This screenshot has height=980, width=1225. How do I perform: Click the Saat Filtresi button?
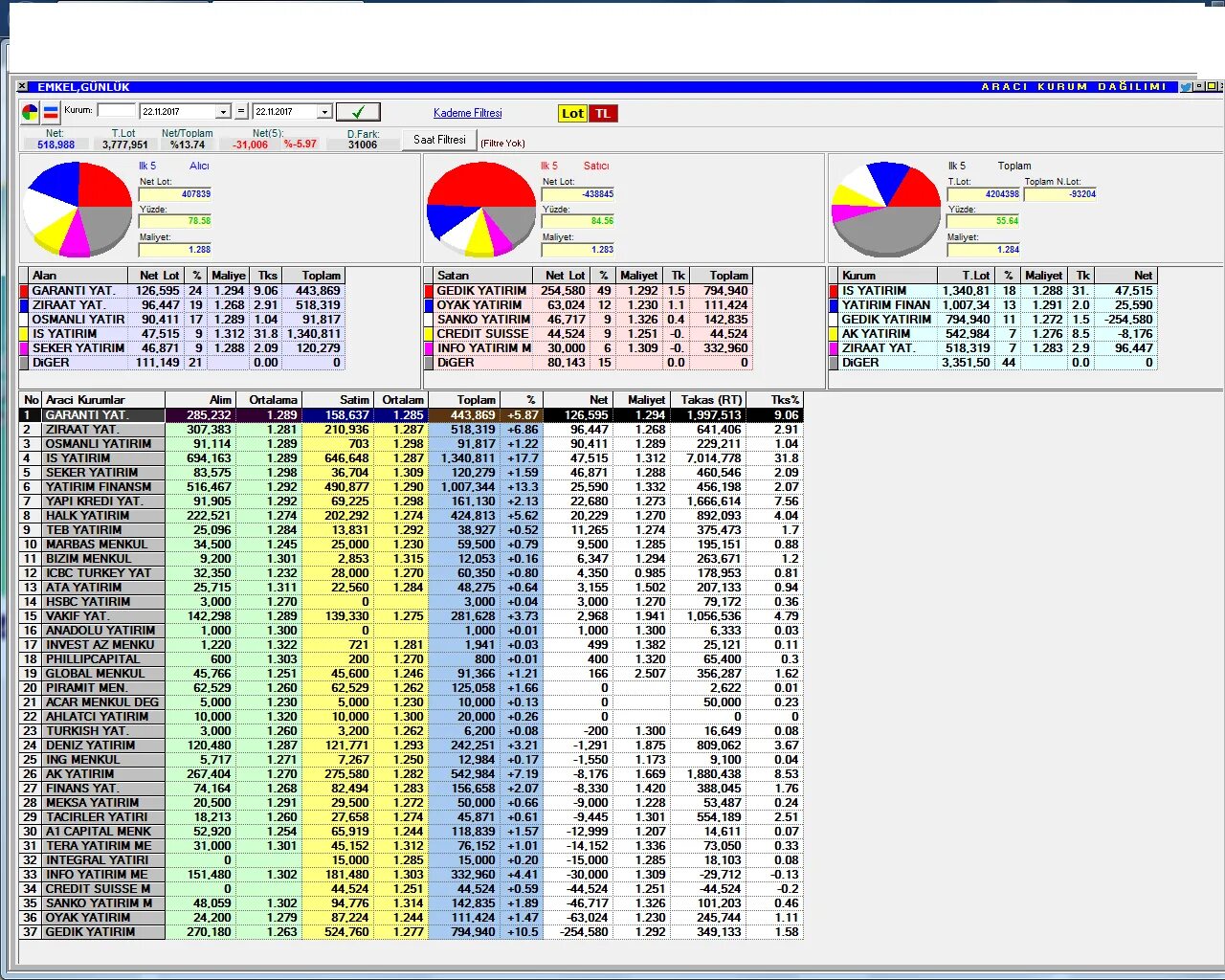coord(439,140)
